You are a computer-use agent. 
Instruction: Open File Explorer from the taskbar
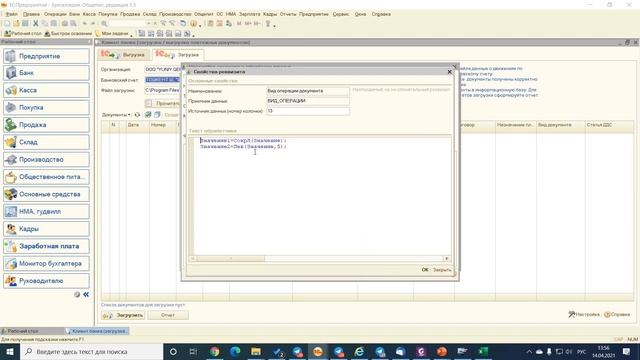pos(256,351)
